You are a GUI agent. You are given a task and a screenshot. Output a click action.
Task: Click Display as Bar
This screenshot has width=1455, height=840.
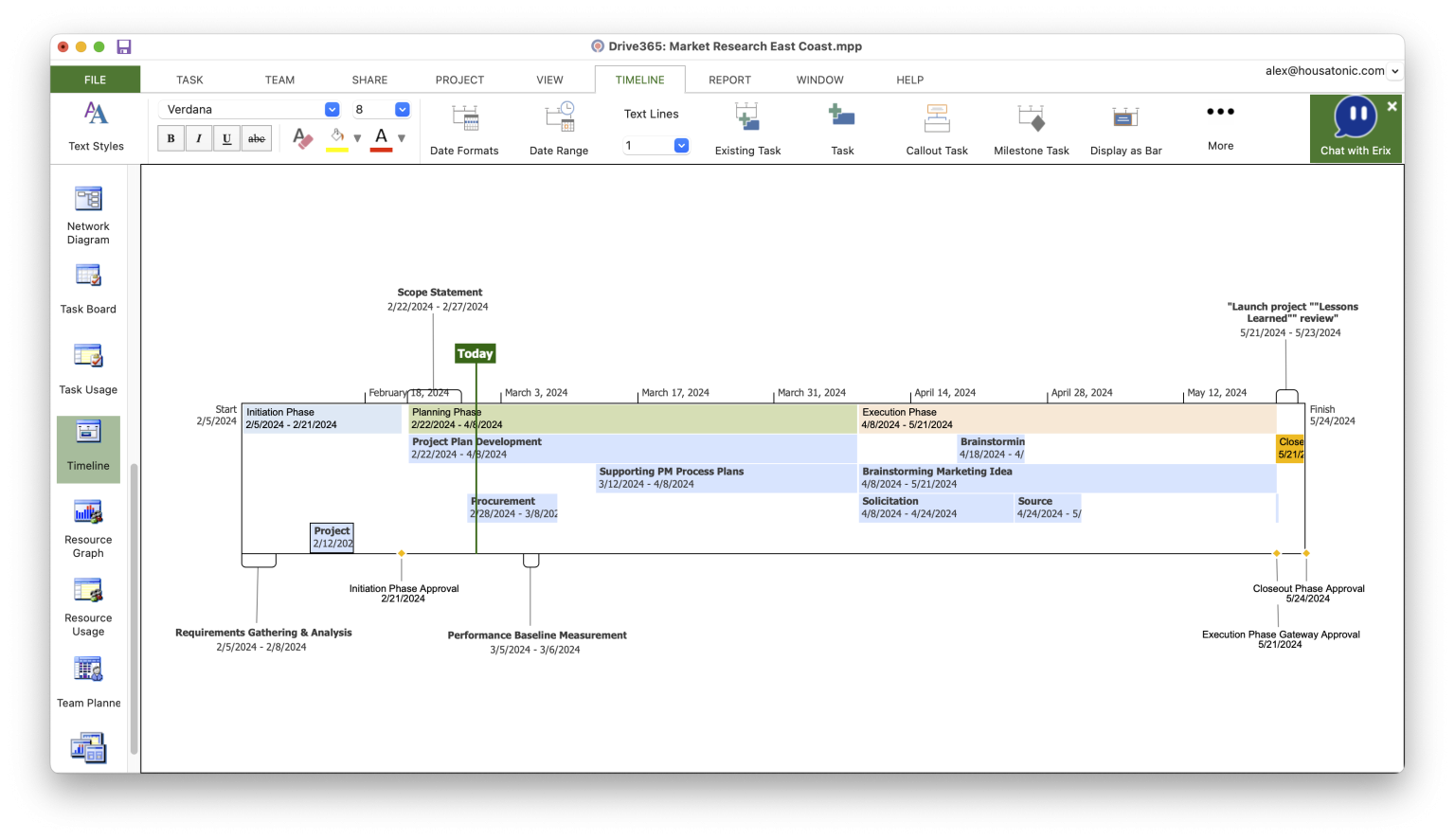tap(1125, 128)
